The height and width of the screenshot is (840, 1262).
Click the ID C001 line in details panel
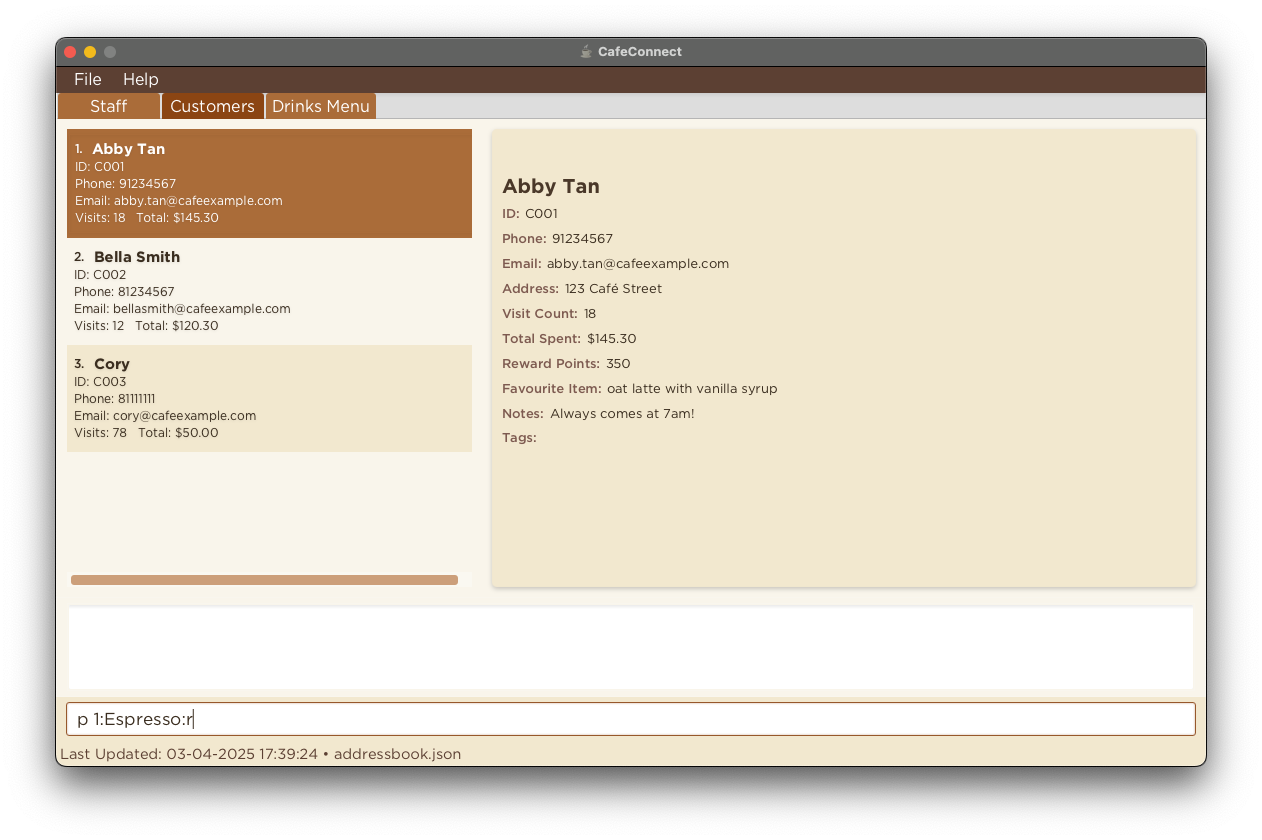[530, 214]
